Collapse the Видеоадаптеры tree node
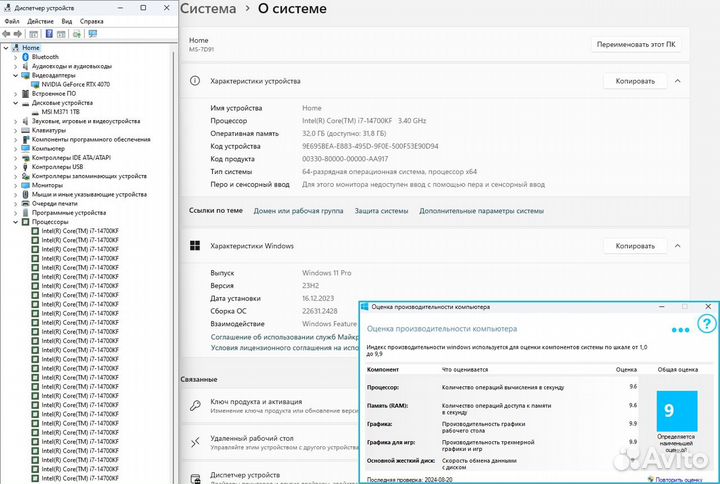Viewport: 720px width, 484px height. click(15, 75)
